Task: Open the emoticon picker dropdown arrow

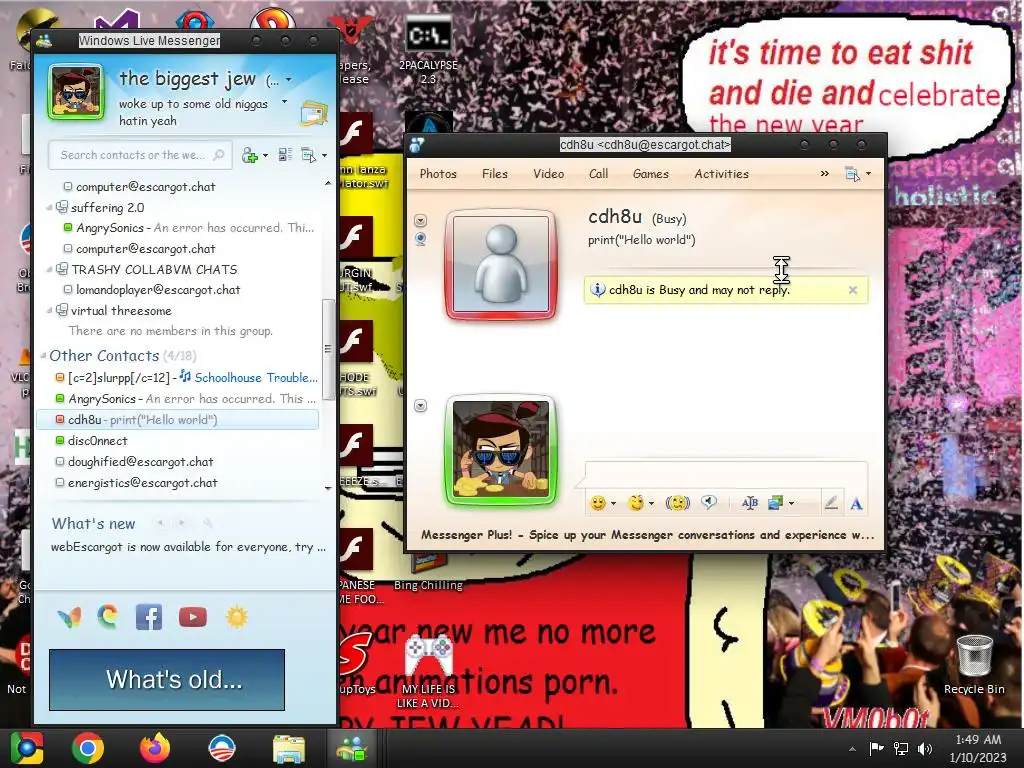Action: pyautogui.click(x=613, y=504)
